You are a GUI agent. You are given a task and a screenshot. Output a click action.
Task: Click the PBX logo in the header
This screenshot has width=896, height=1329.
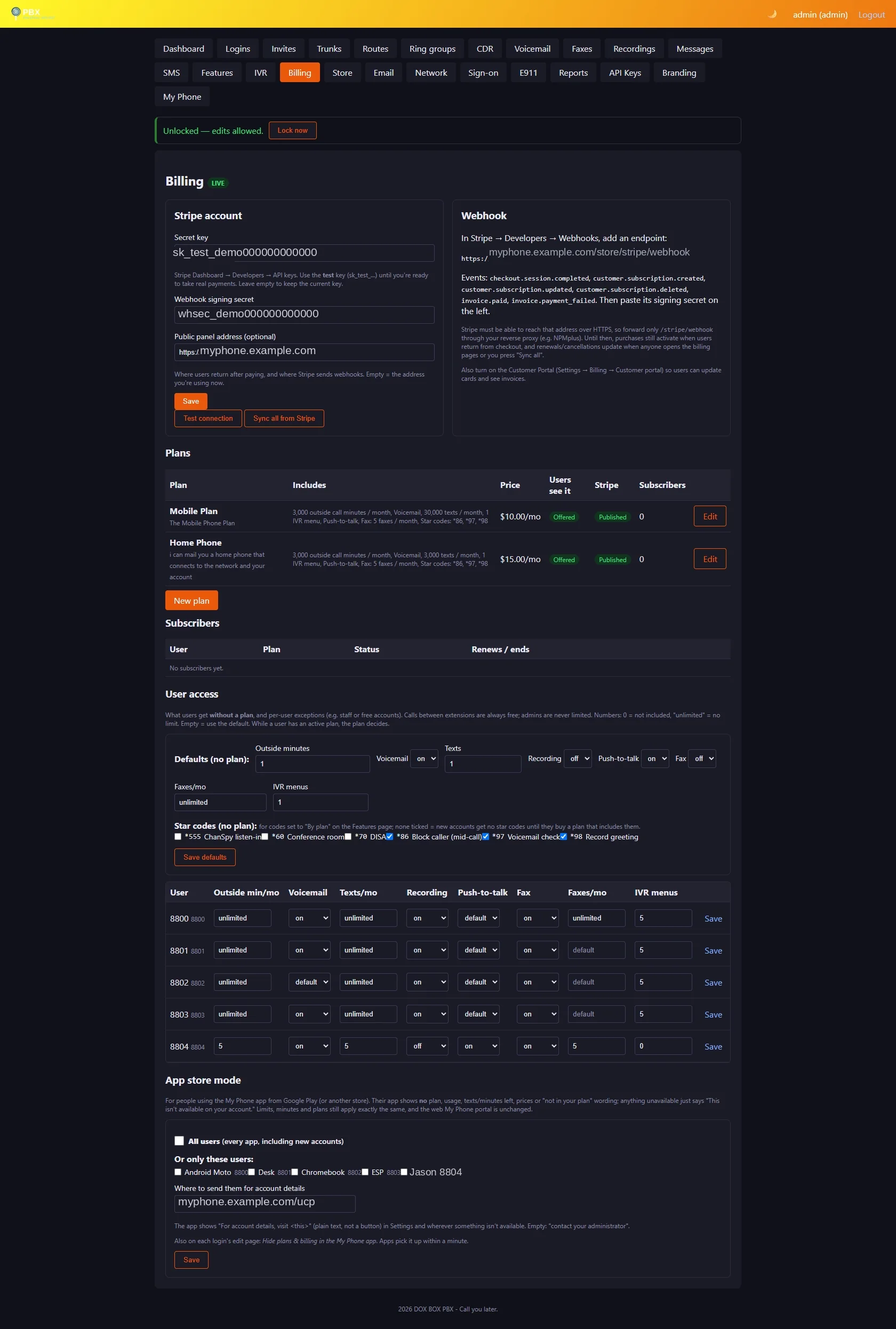[33, 13]
